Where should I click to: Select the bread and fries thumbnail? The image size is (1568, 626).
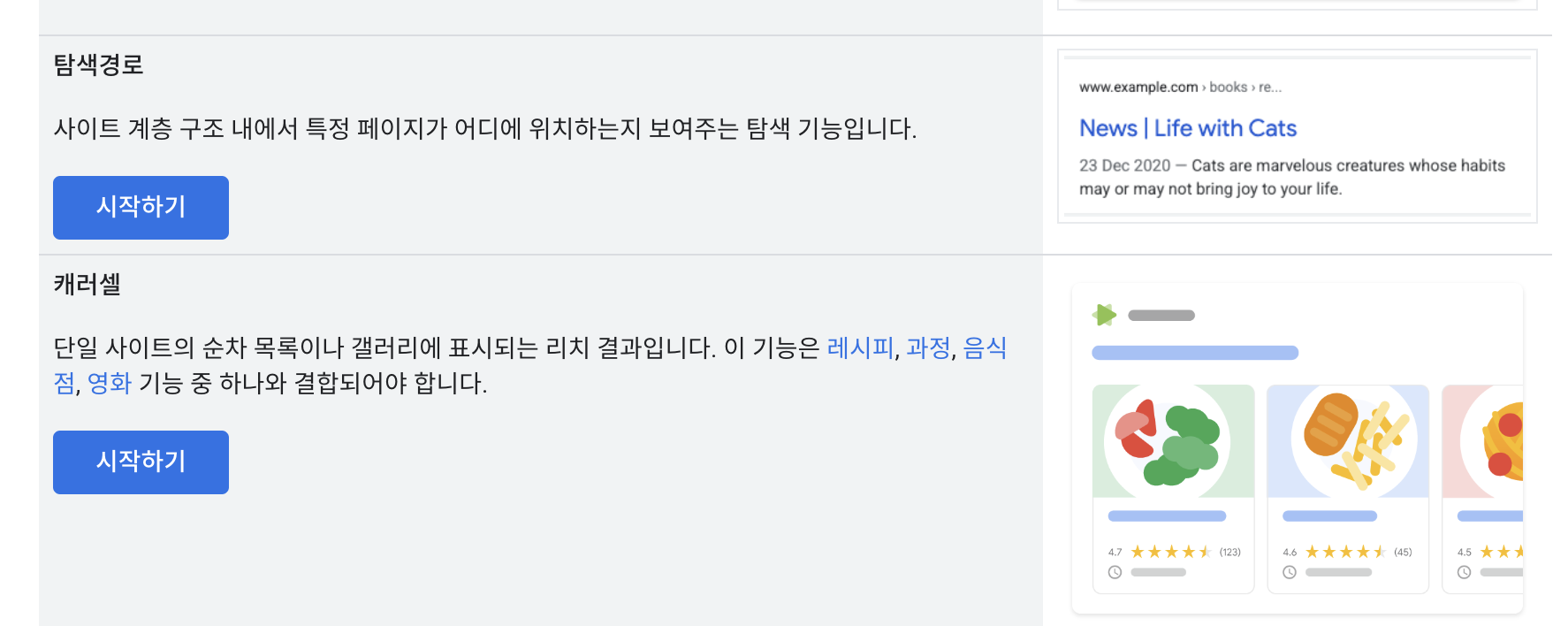point(1347,441)
